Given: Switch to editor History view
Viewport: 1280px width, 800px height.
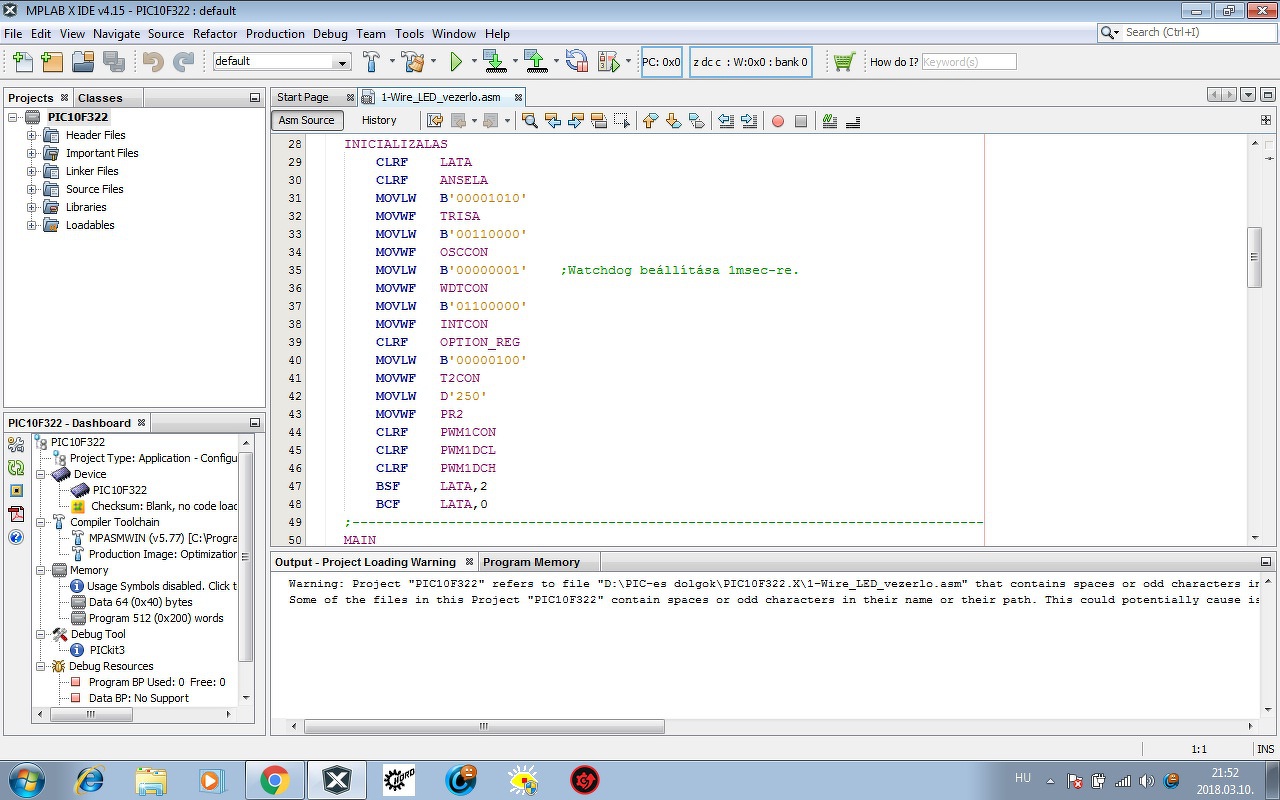Looking at the screenshot, I should (x=379, y=120).
